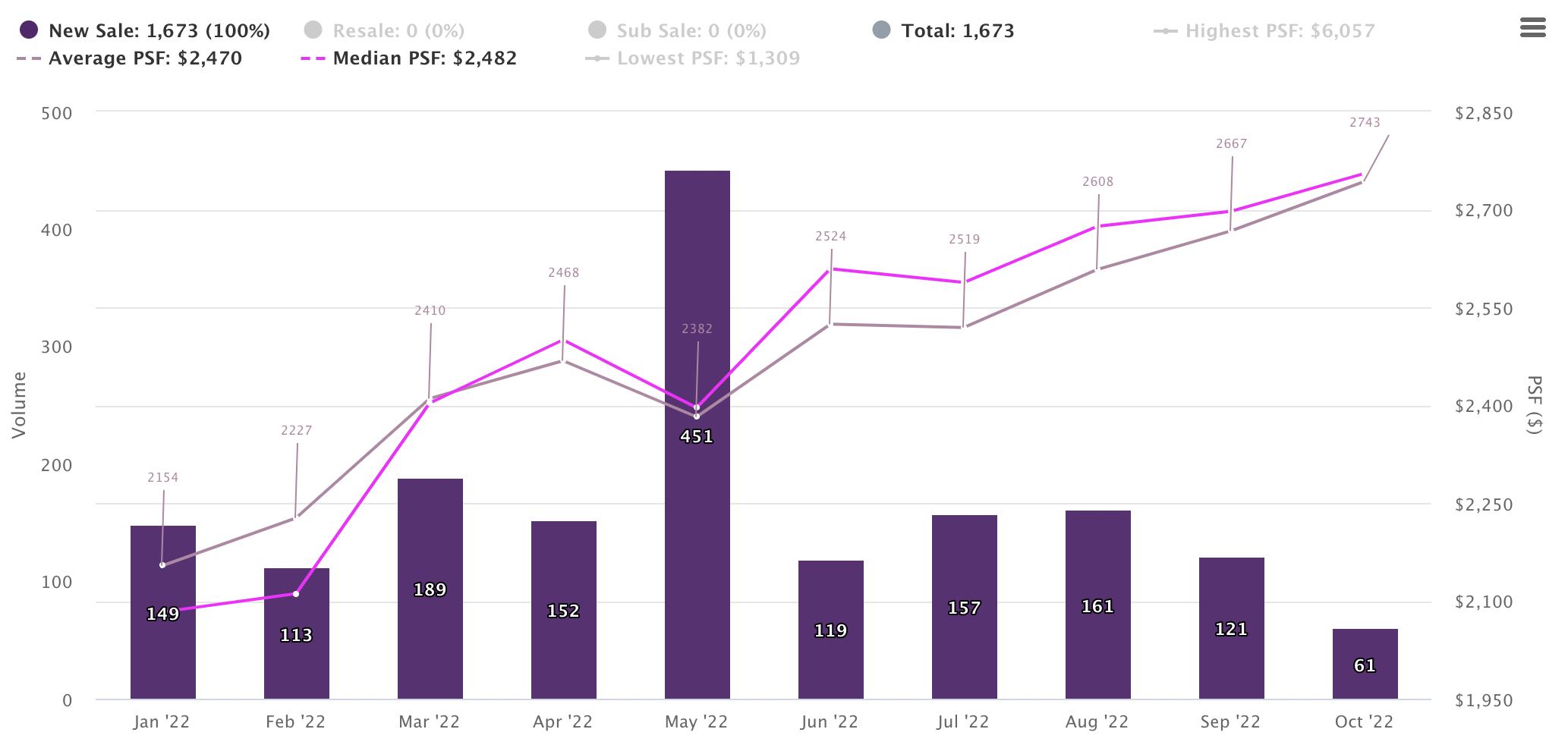Click the May '22 volume bar

pos(697,531)
